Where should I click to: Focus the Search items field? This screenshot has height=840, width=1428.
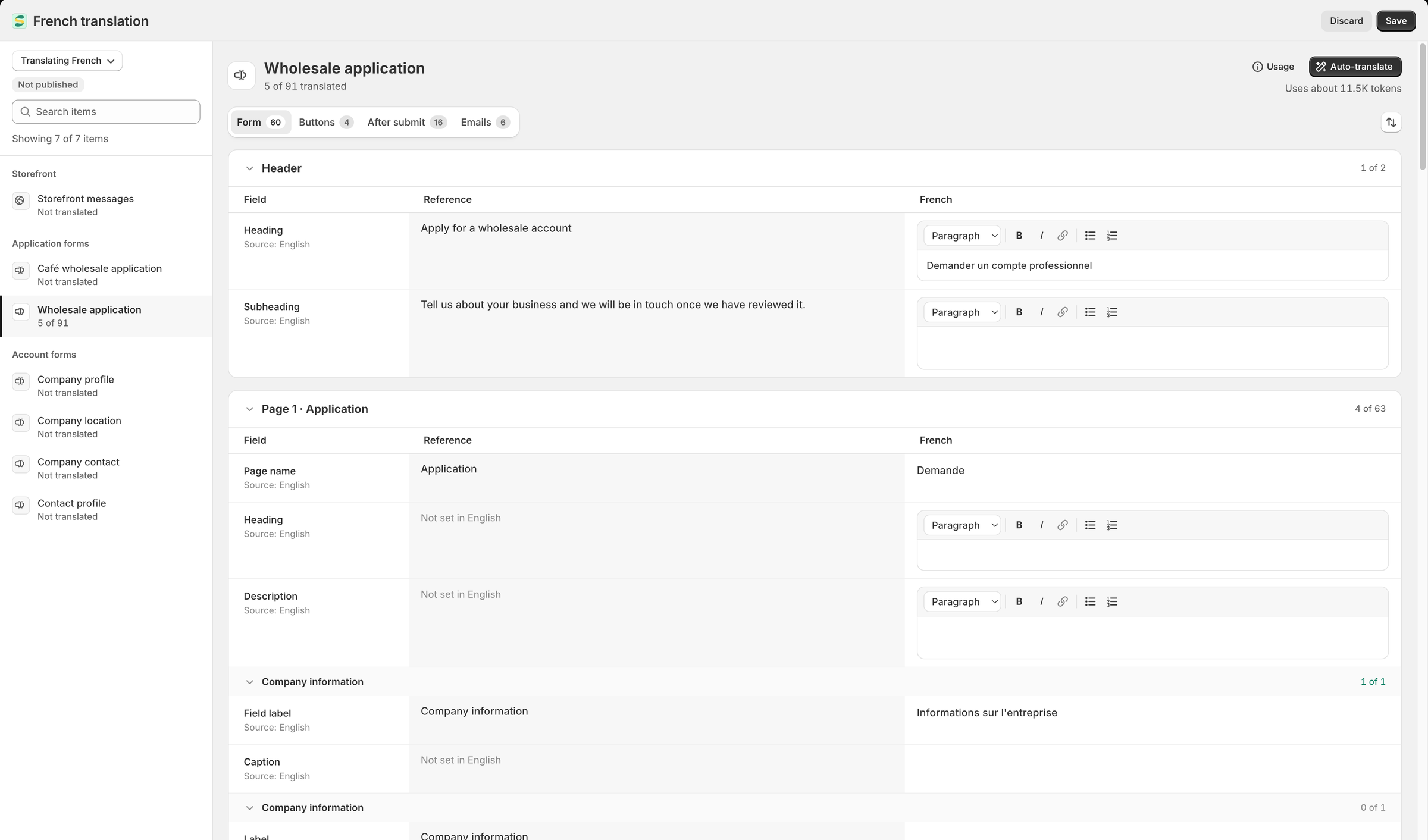(x=106, y=112)
